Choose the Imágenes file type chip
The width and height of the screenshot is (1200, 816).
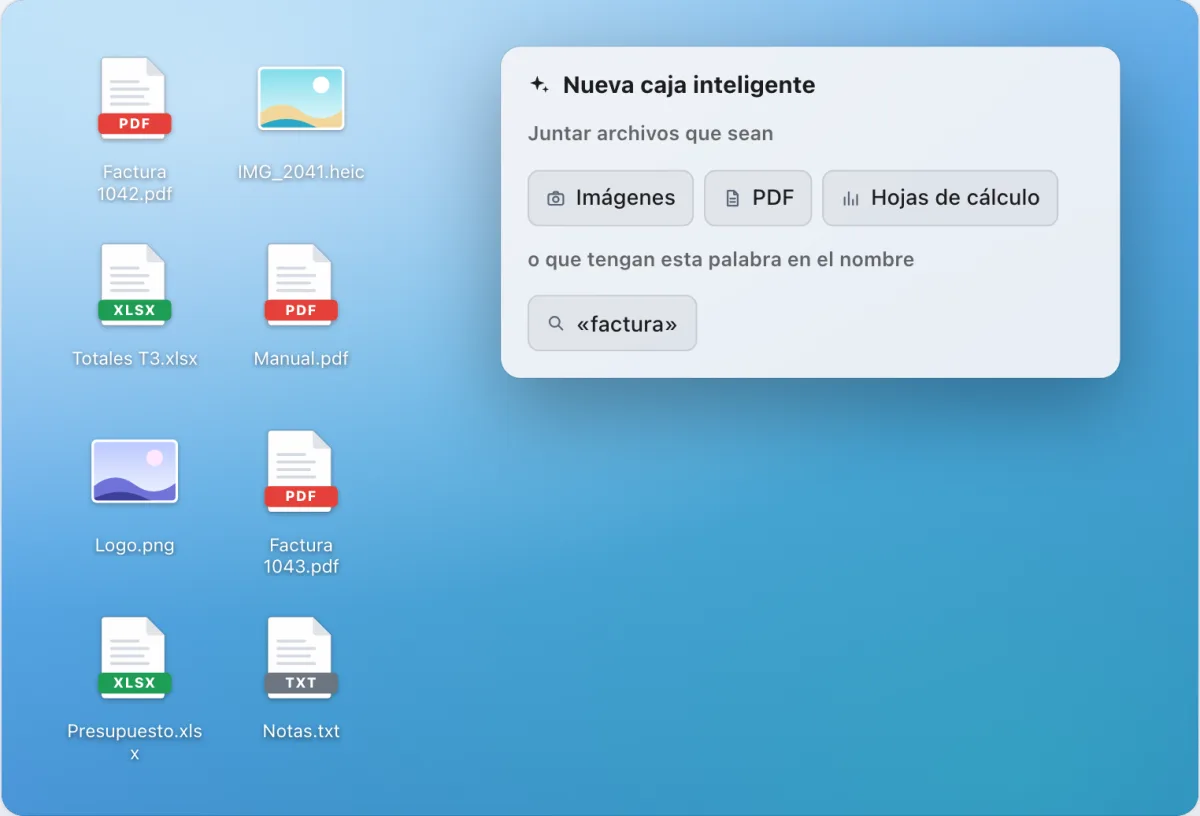point(610,198)
